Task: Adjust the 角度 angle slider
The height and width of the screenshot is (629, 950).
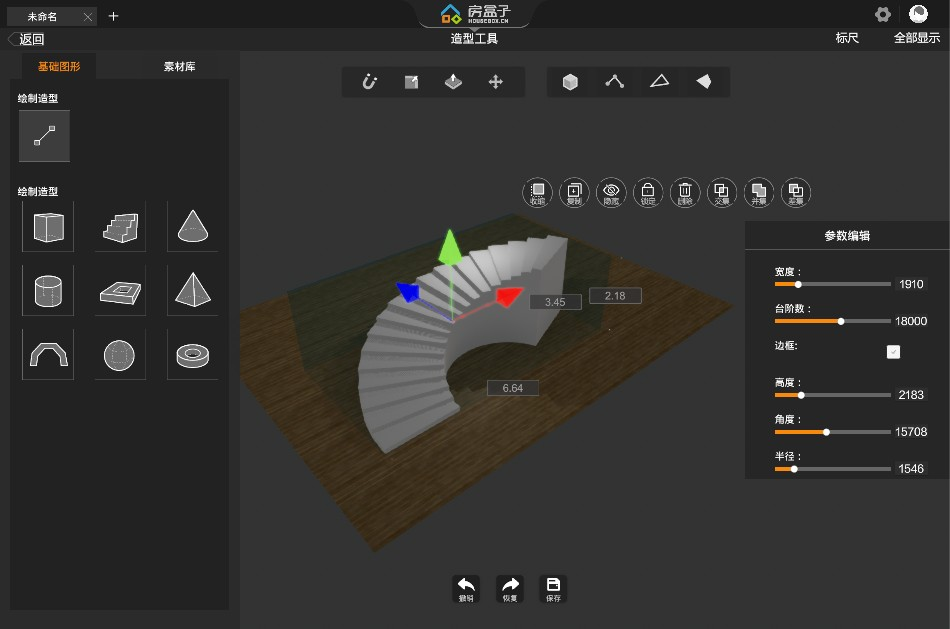Action: [832, 432]
